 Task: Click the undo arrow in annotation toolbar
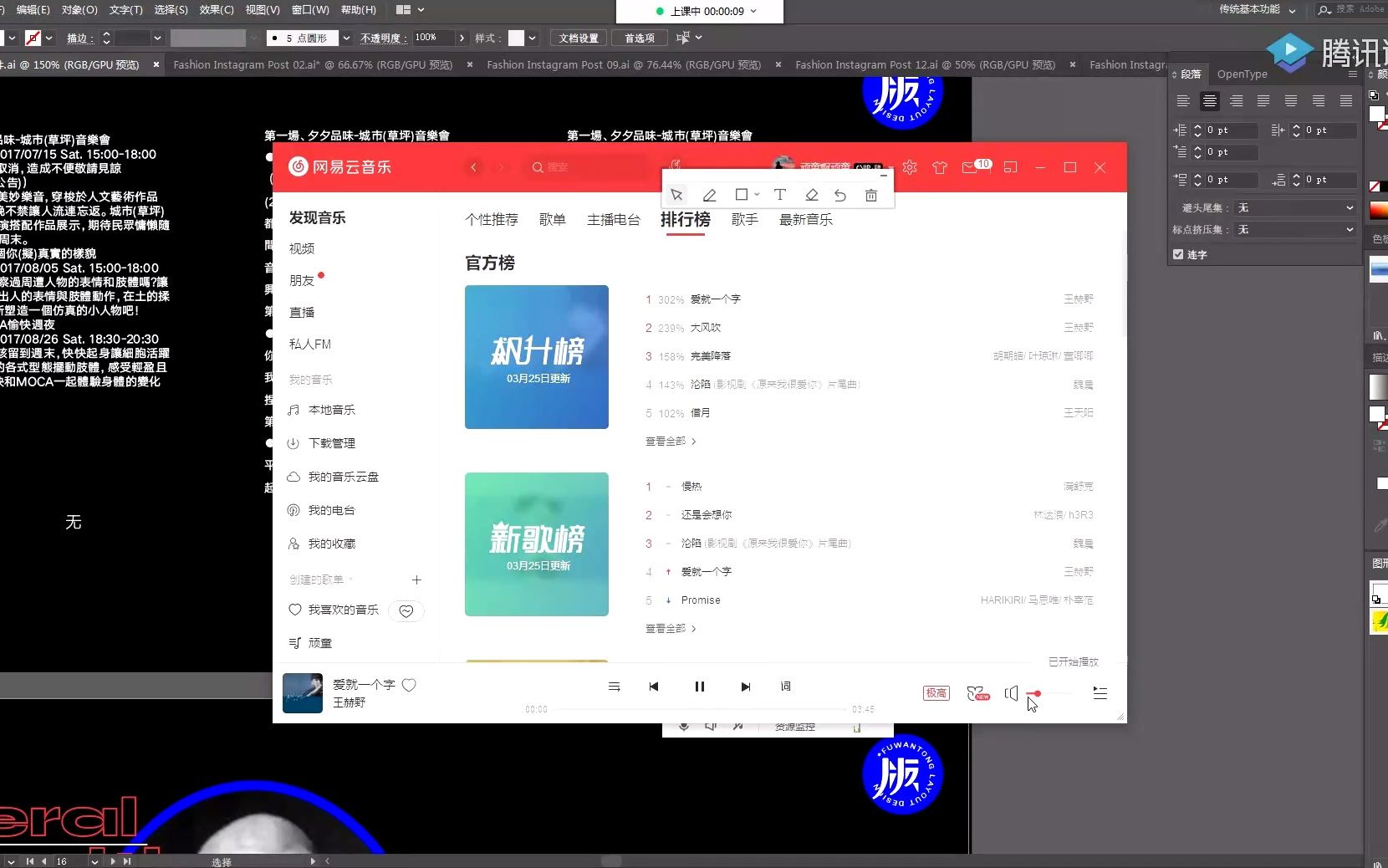(x=840, y=195)
